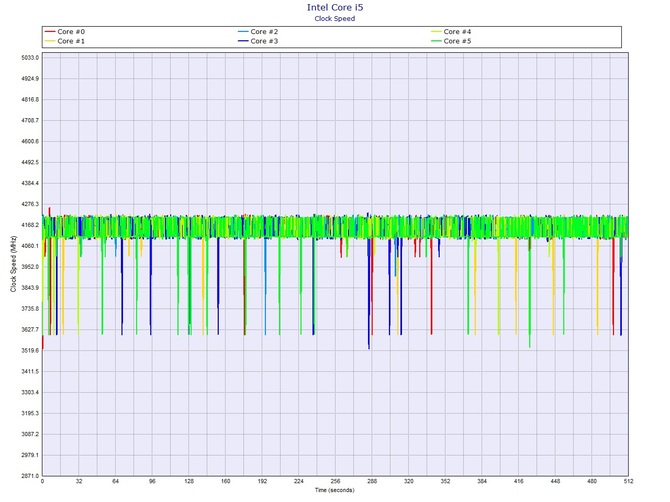Viewport: 670px width, 502px height.
Task: Click the Core #3 legend entry
Action: point(258,41)
